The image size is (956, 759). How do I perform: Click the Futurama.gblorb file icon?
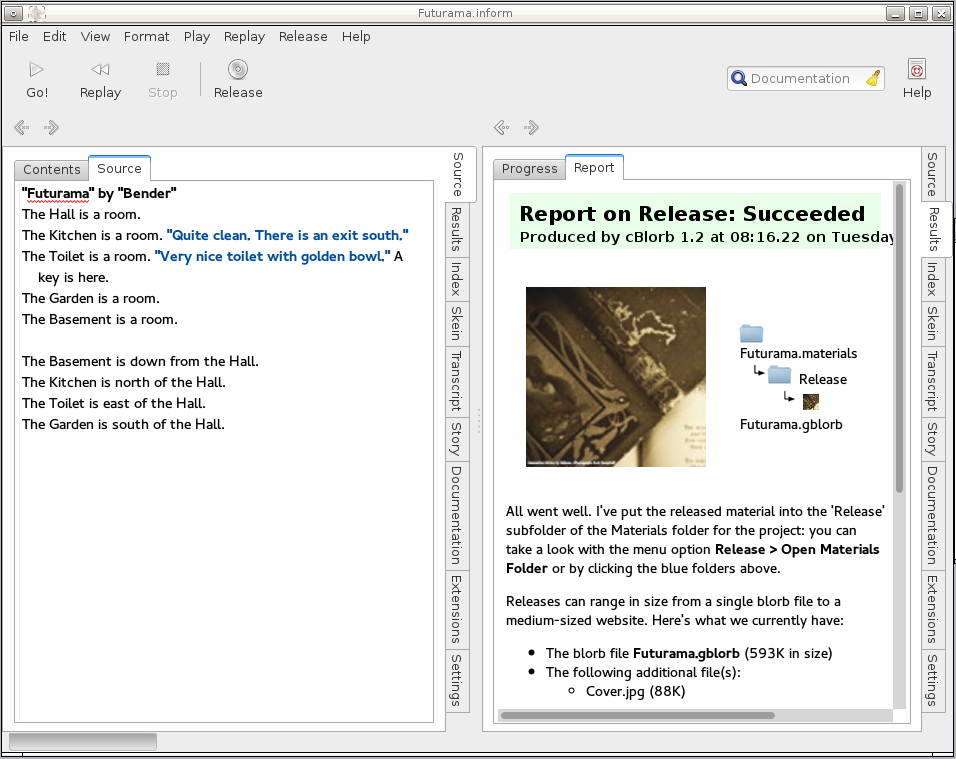pos(811,402)
